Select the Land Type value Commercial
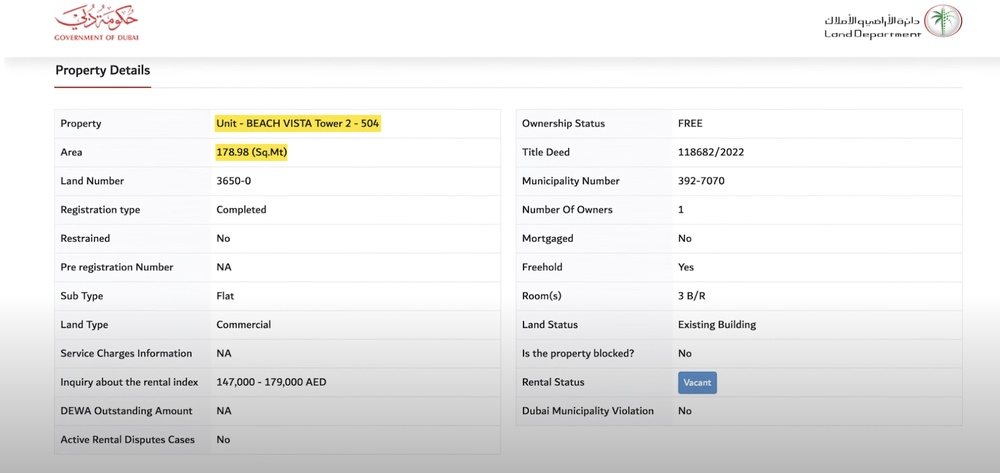The height and width of the screenshot is (473, 1000). (x=243, y=325)
